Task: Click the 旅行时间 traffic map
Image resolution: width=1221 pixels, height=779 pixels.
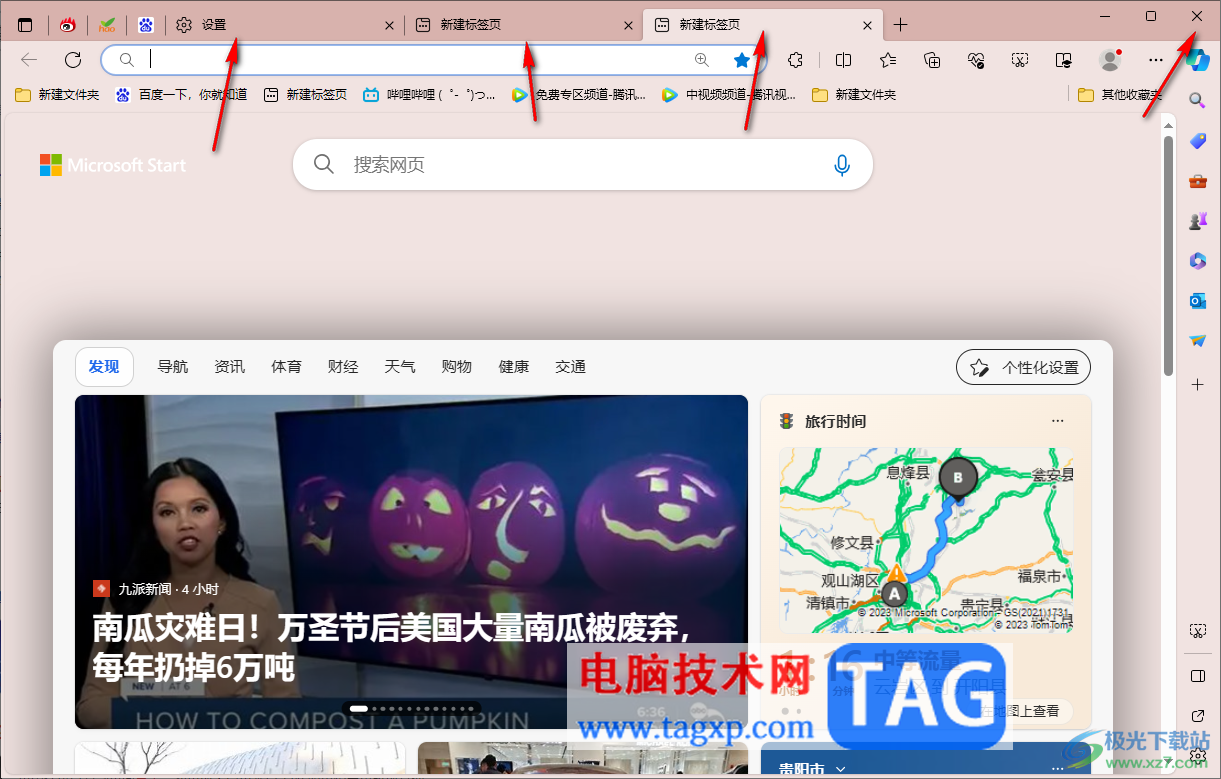Action: [926, 540]
